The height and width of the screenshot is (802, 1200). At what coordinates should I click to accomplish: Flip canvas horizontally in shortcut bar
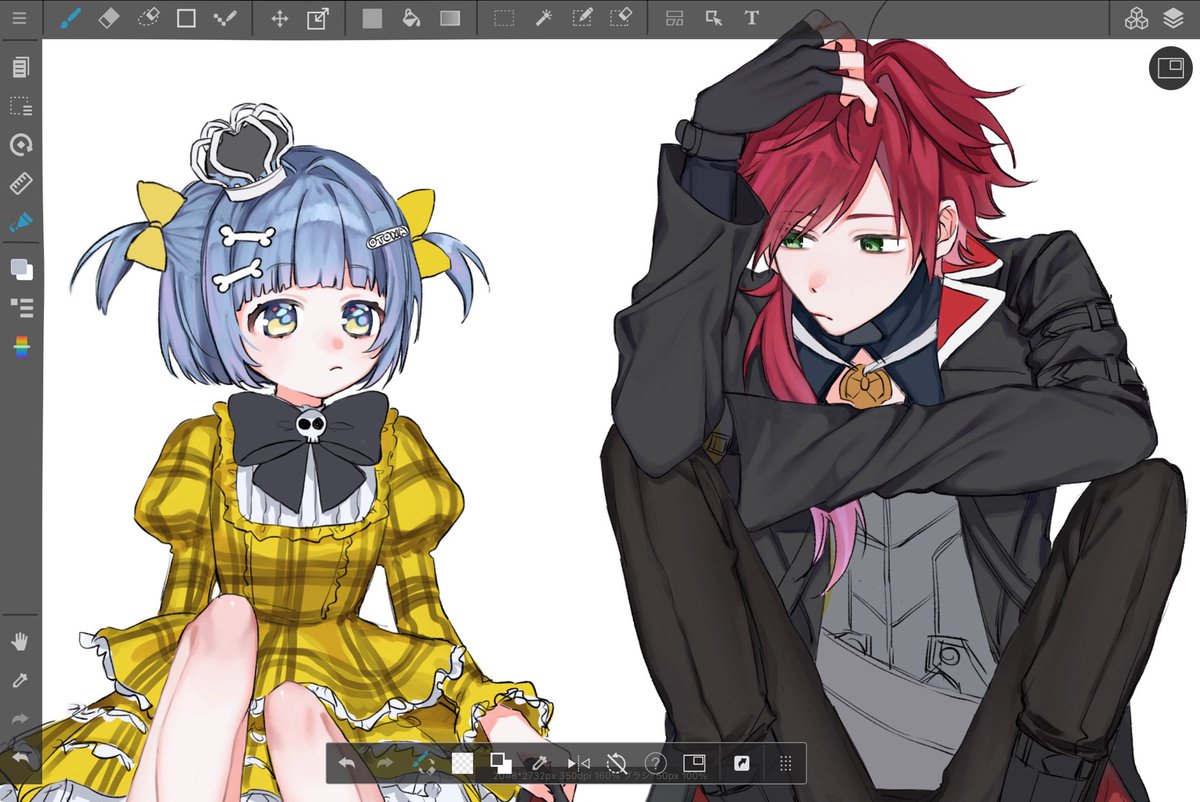[578, 763]
